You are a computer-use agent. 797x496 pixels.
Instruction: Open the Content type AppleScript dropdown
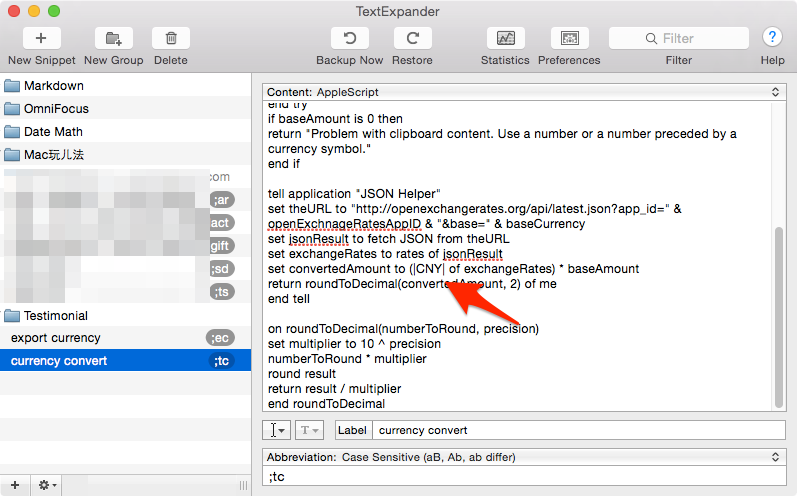coord(524,92)
